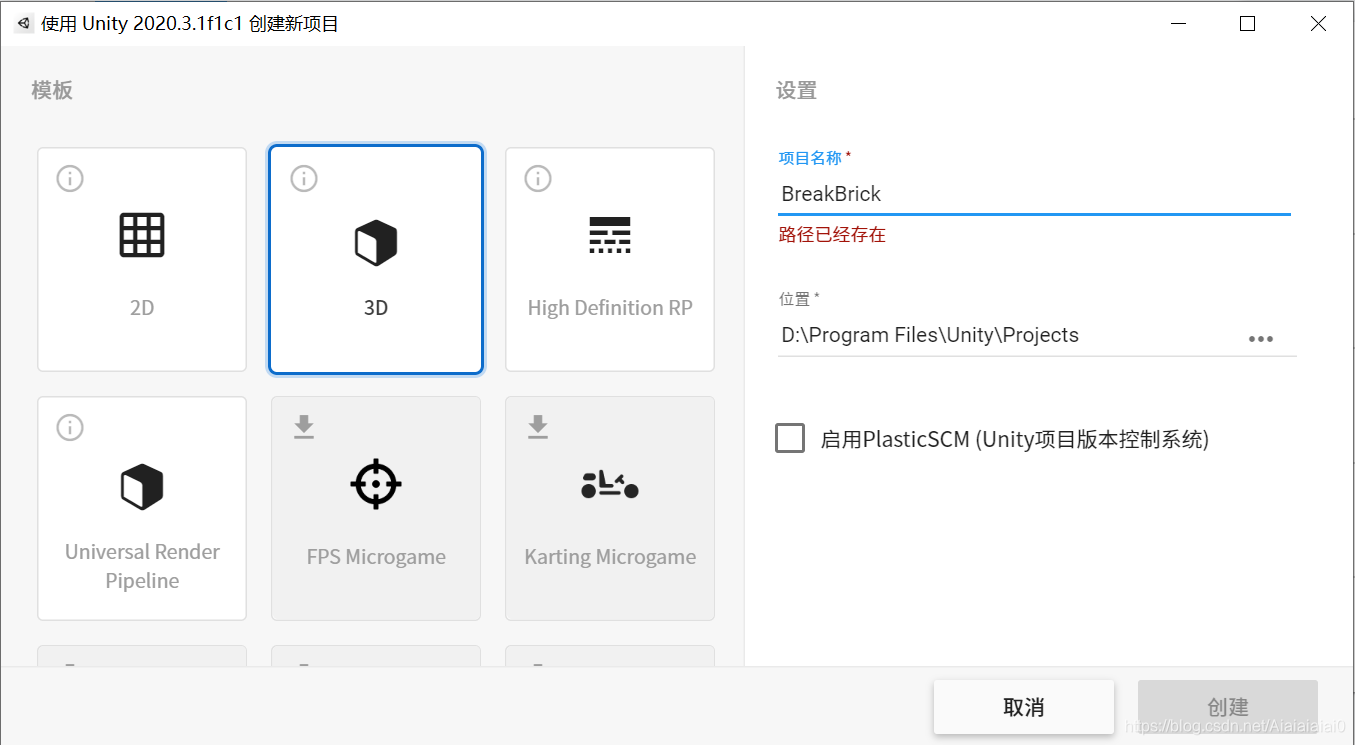The width and height of the screenshot is (1355, 745).
Task: Select the 3D template label
Action: tap(376, 308)
